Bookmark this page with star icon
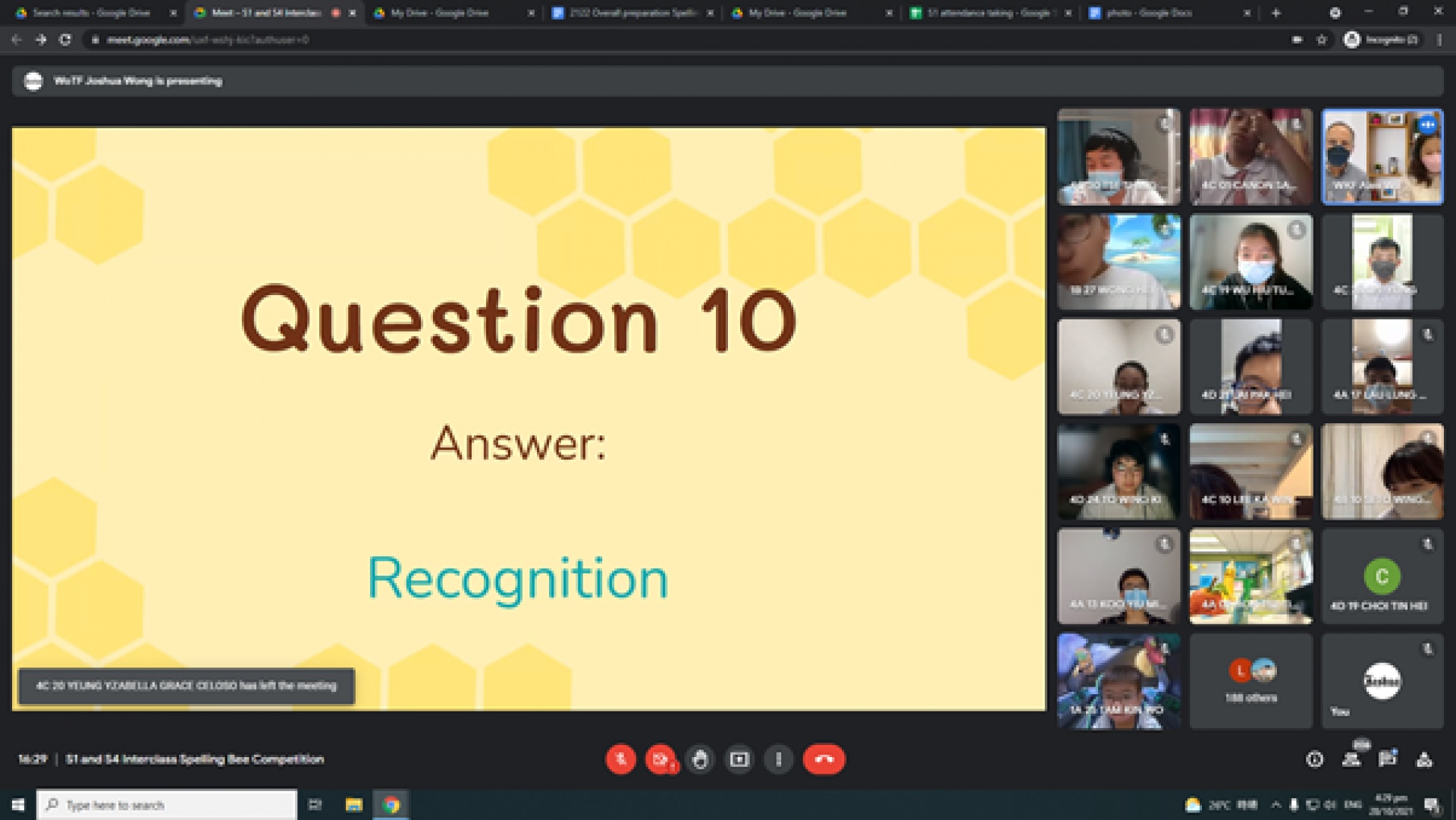Image resolution: width=1456 pixels, height=820 pixels. tap(1322, 39)
